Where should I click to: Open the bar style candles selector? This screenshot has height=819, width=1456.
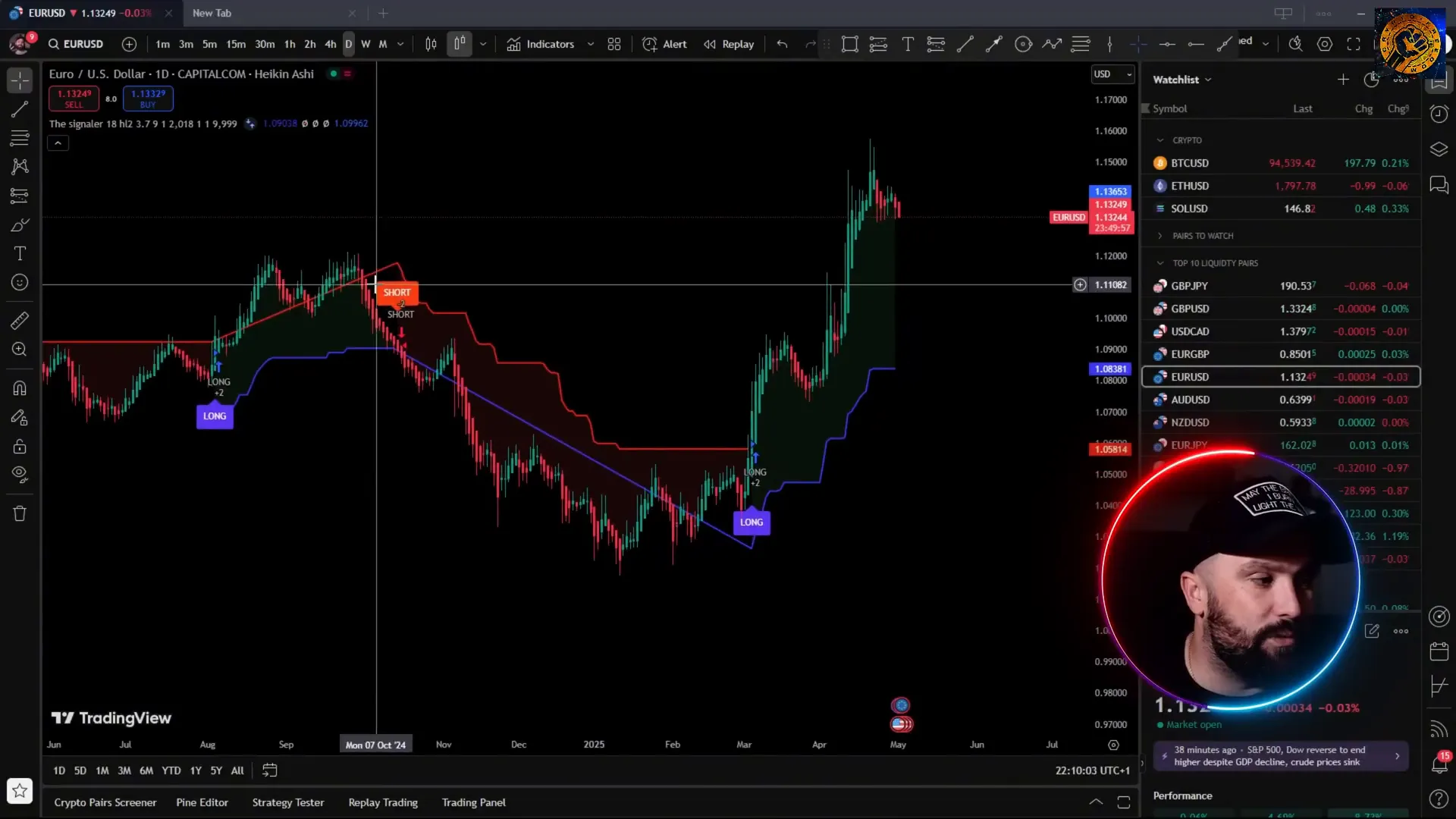click(431, 44)
